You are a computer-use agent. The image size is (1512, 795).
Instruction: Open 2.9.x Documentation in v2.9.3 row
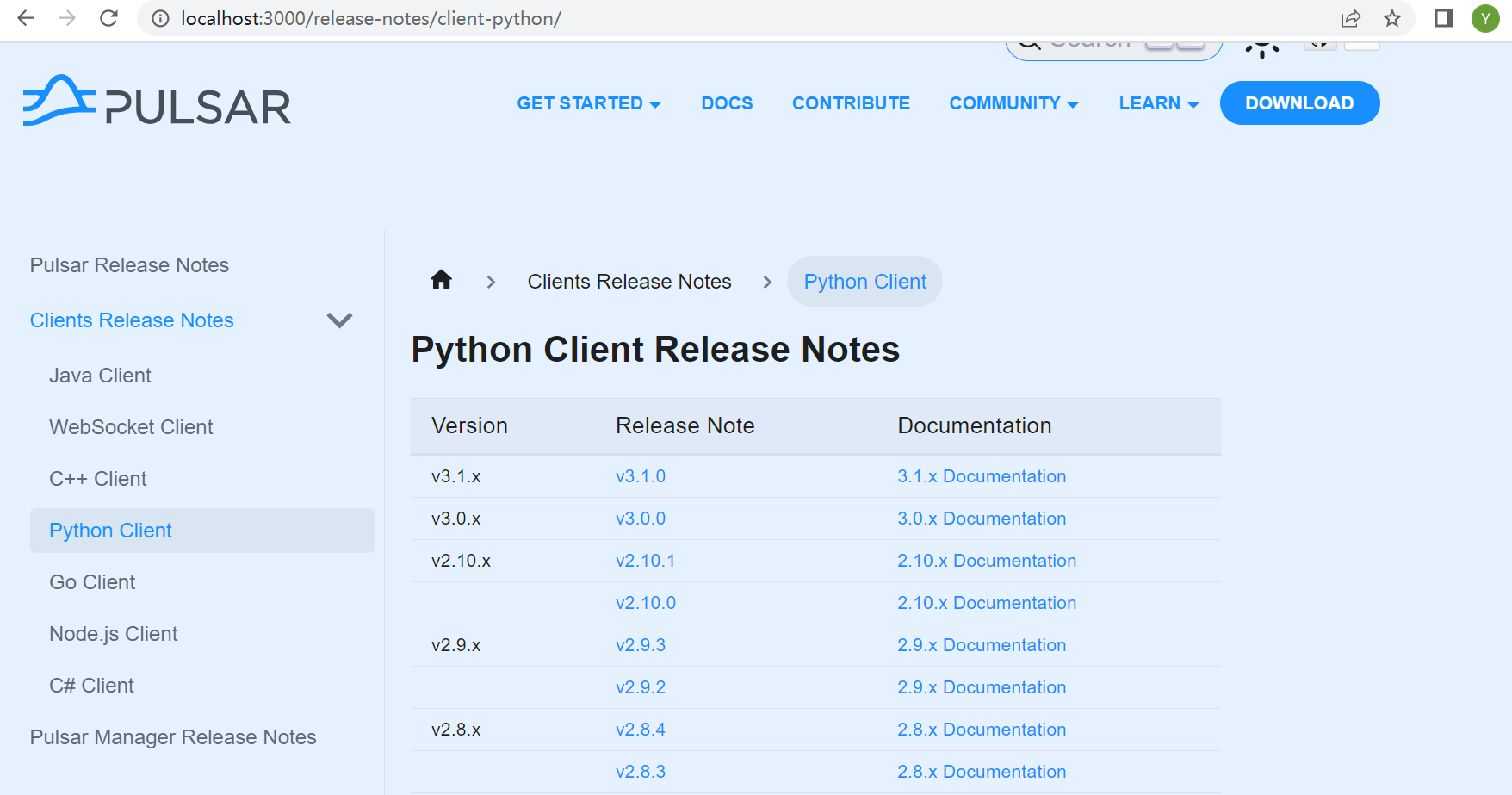point(982,645)
